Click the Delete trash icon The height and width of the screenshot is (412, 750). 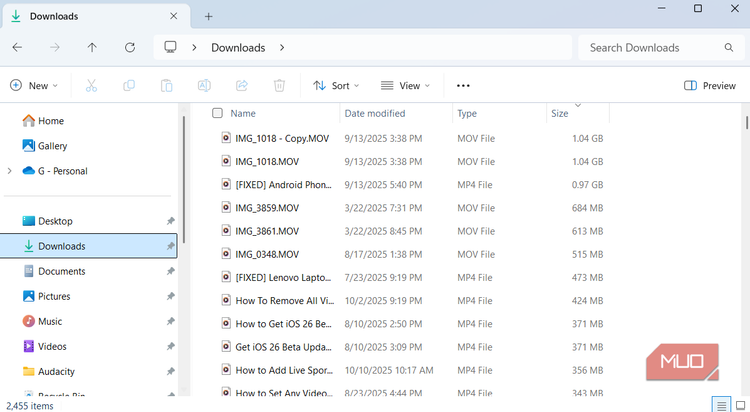pos(279,86)
